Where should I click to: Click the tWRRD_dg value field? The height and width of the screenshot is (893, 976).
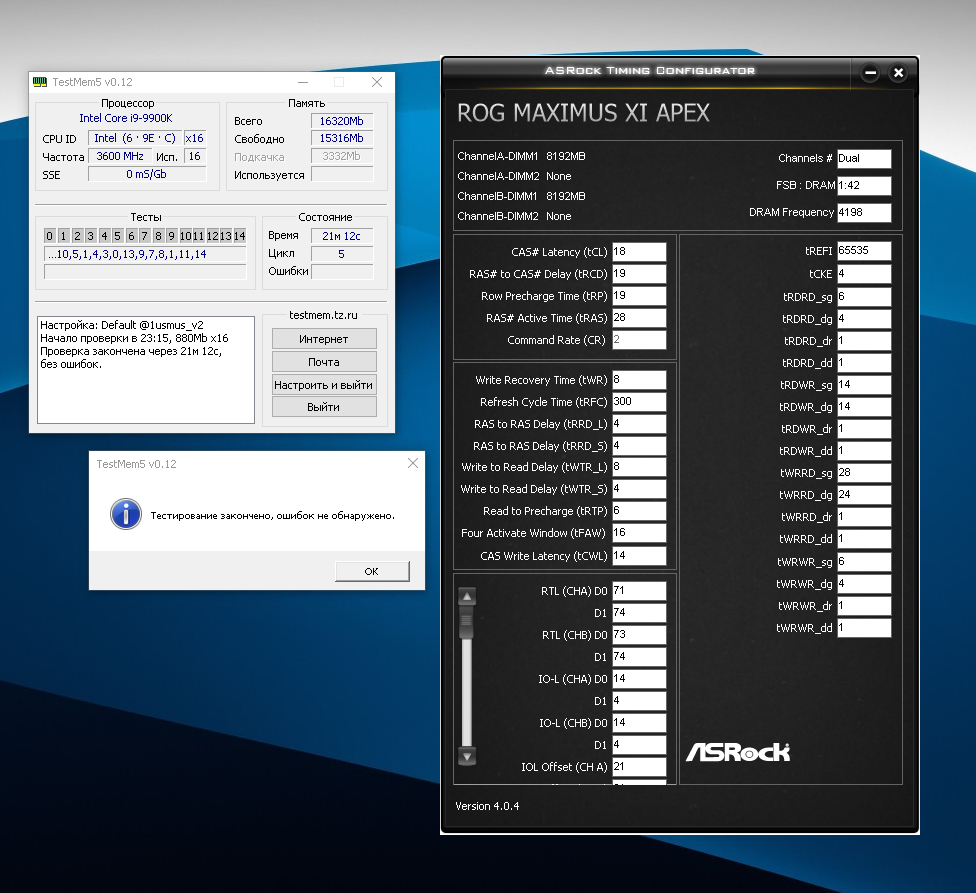[x=864, y=495]
